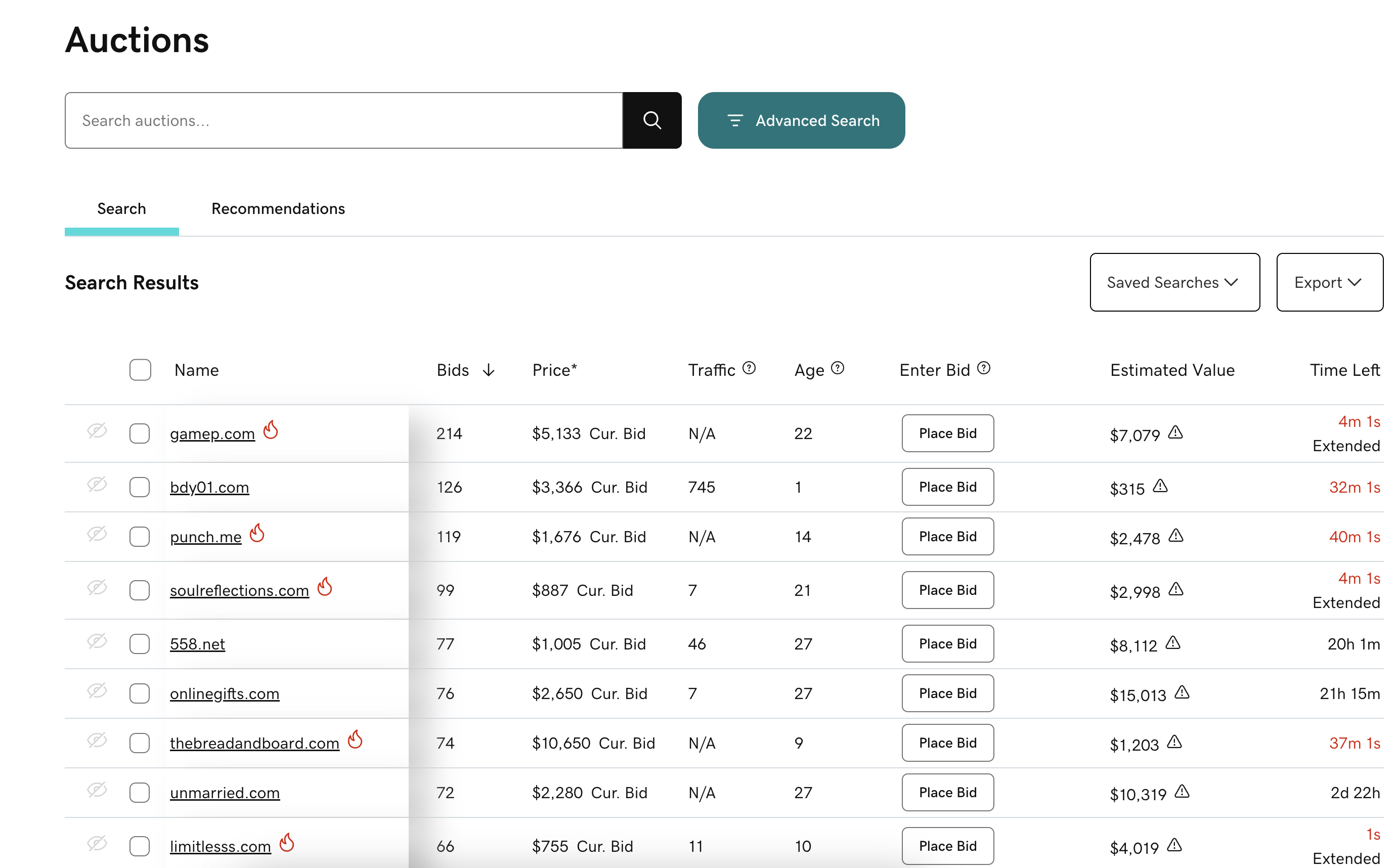Click the flame icon next to gamep.com
The height and width of the screenshot is (868, 1398).
(271, 429)
